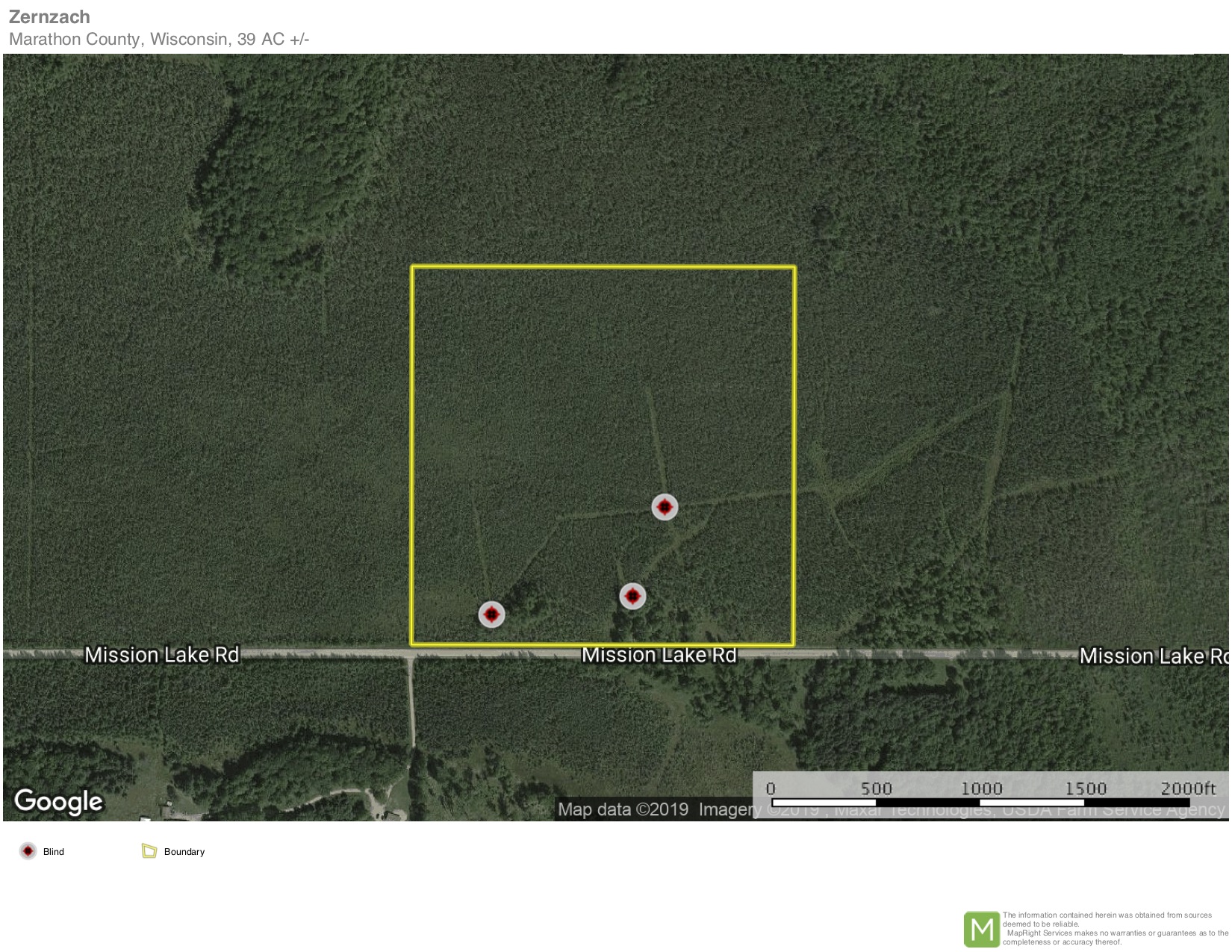Click the yellow Boundary icon in the legend

pos(149,851)
